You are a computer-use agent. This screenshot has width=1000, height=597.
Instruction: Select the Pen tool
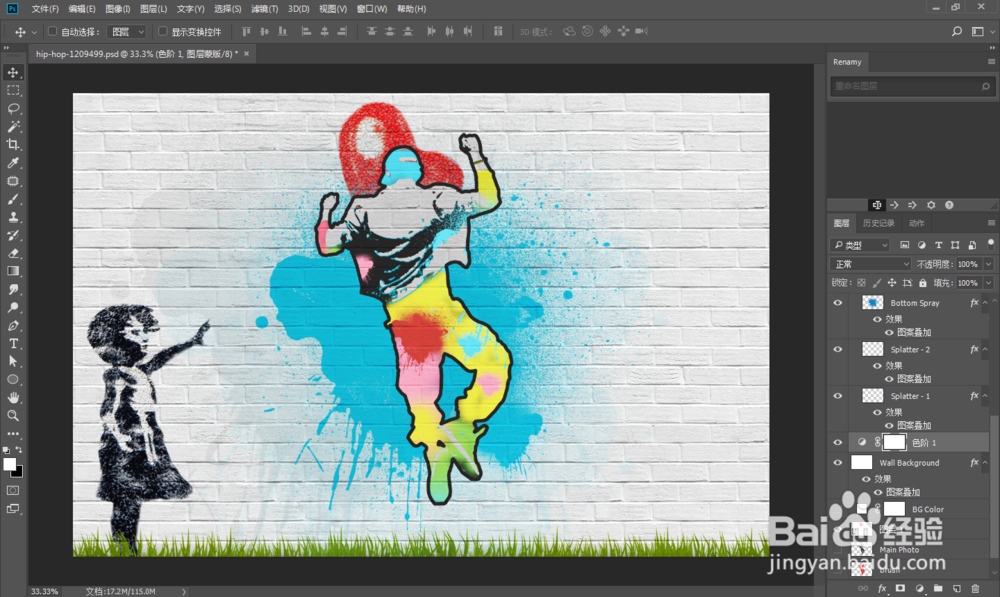pos(13,325)
